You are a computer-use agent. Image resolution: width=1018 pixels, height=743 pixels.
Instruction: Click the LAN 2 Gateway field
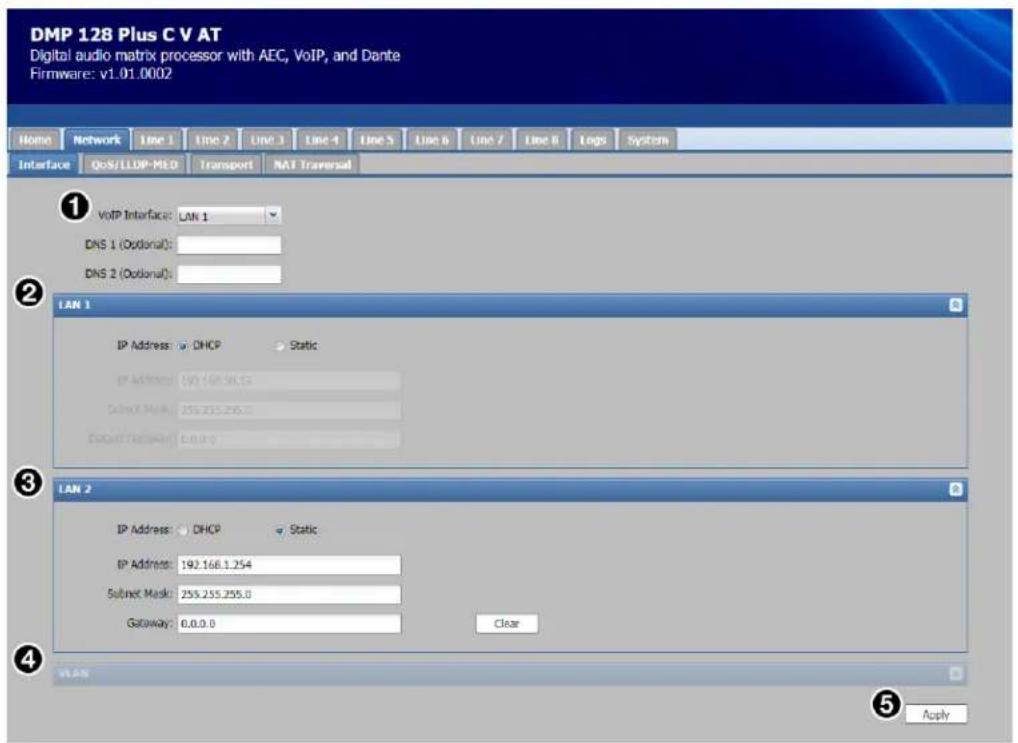point(289,623)
